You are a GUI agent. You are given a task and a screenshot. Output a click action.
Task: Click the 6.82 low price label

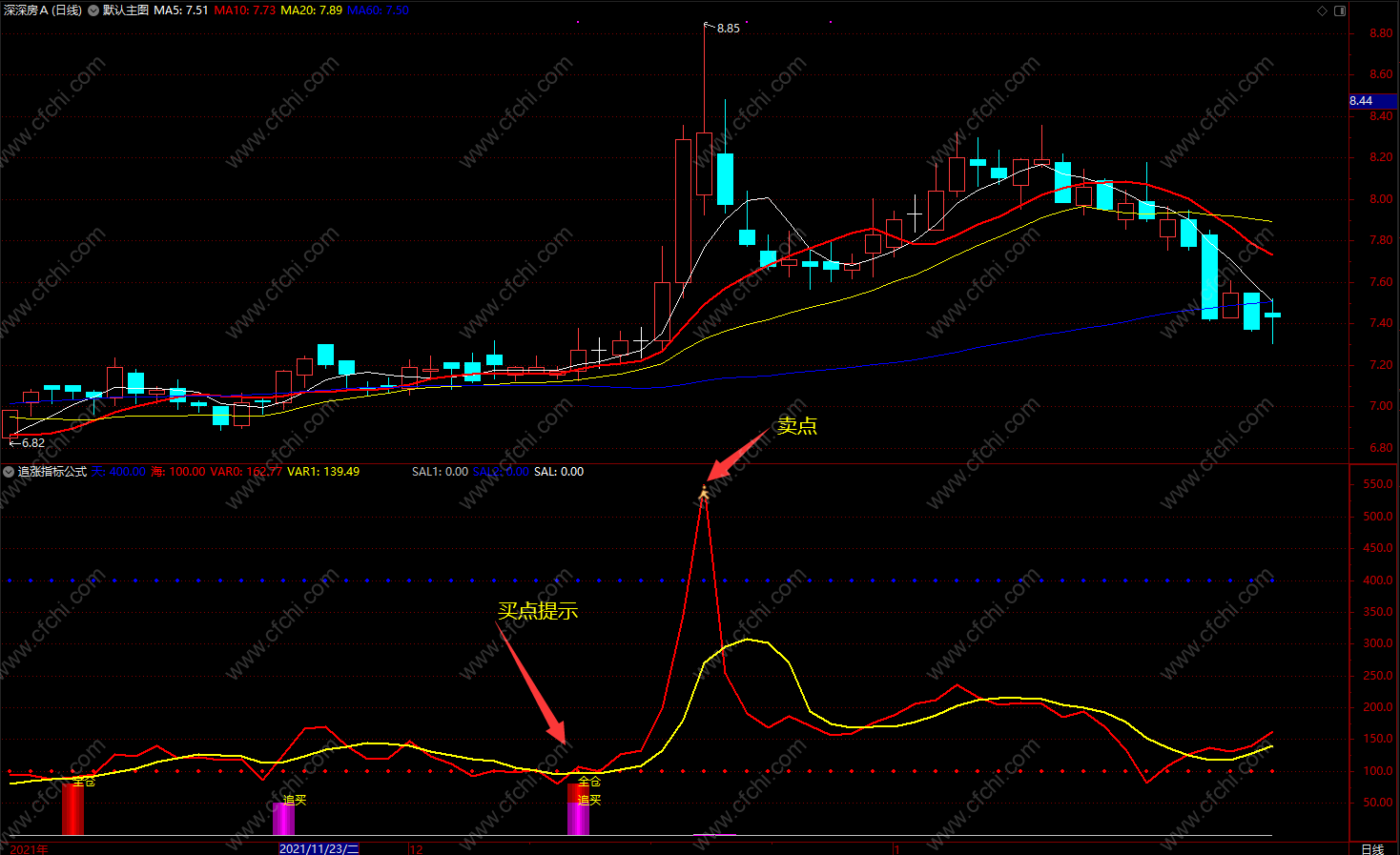pos(33,443)
